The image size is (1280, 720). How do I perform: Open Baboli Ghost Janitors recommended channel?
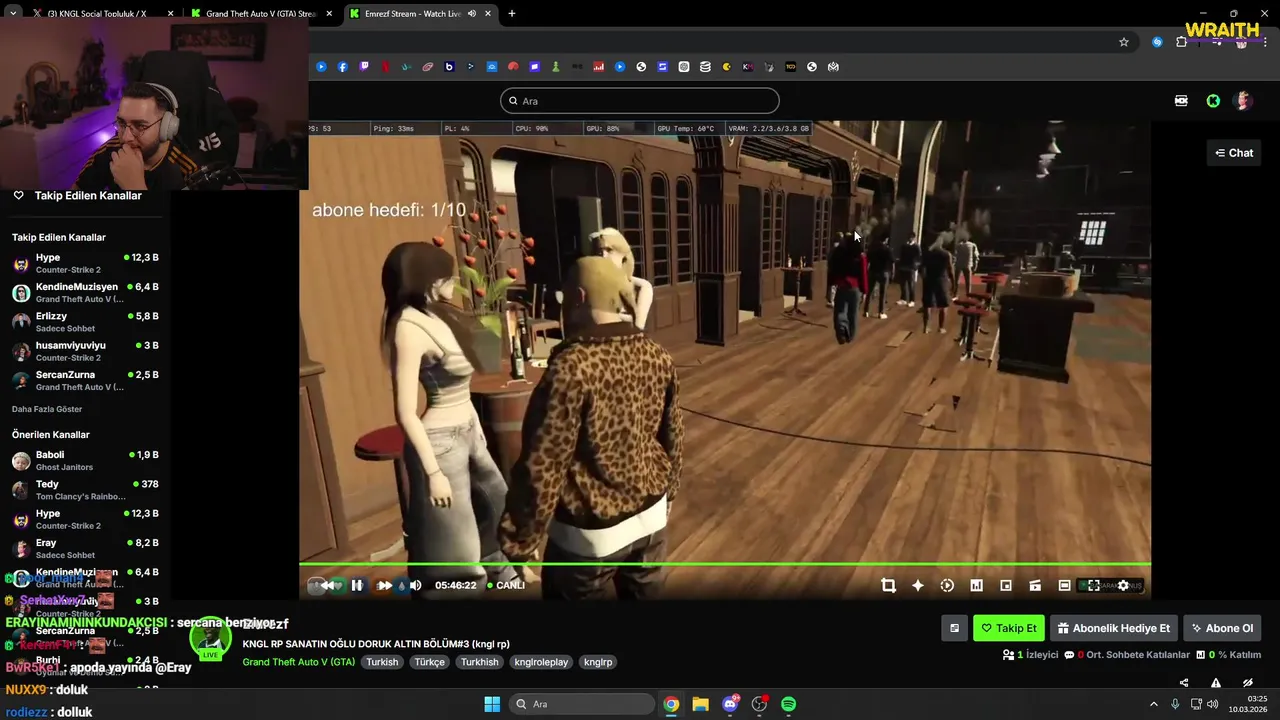coord(85,461)
